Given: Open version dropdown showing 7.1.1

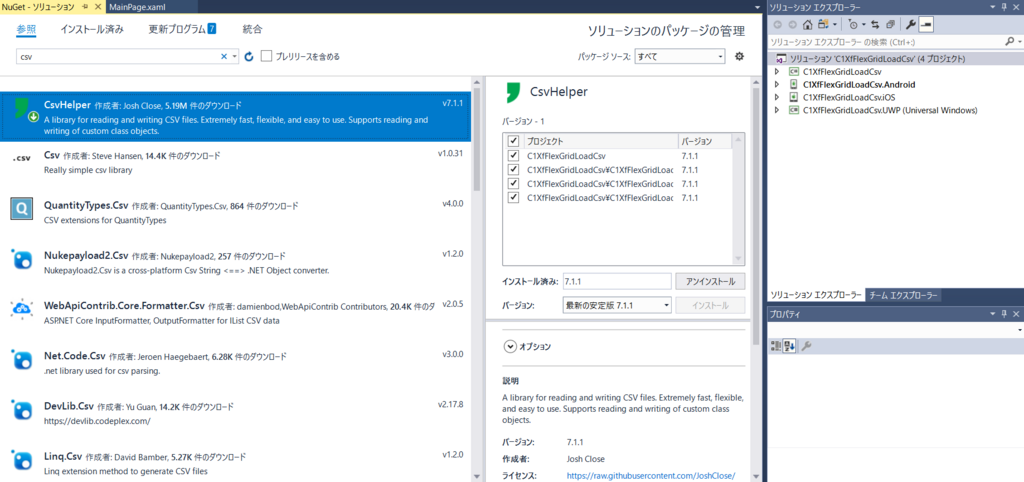Looking at the screenshot, I should (617, 305).
